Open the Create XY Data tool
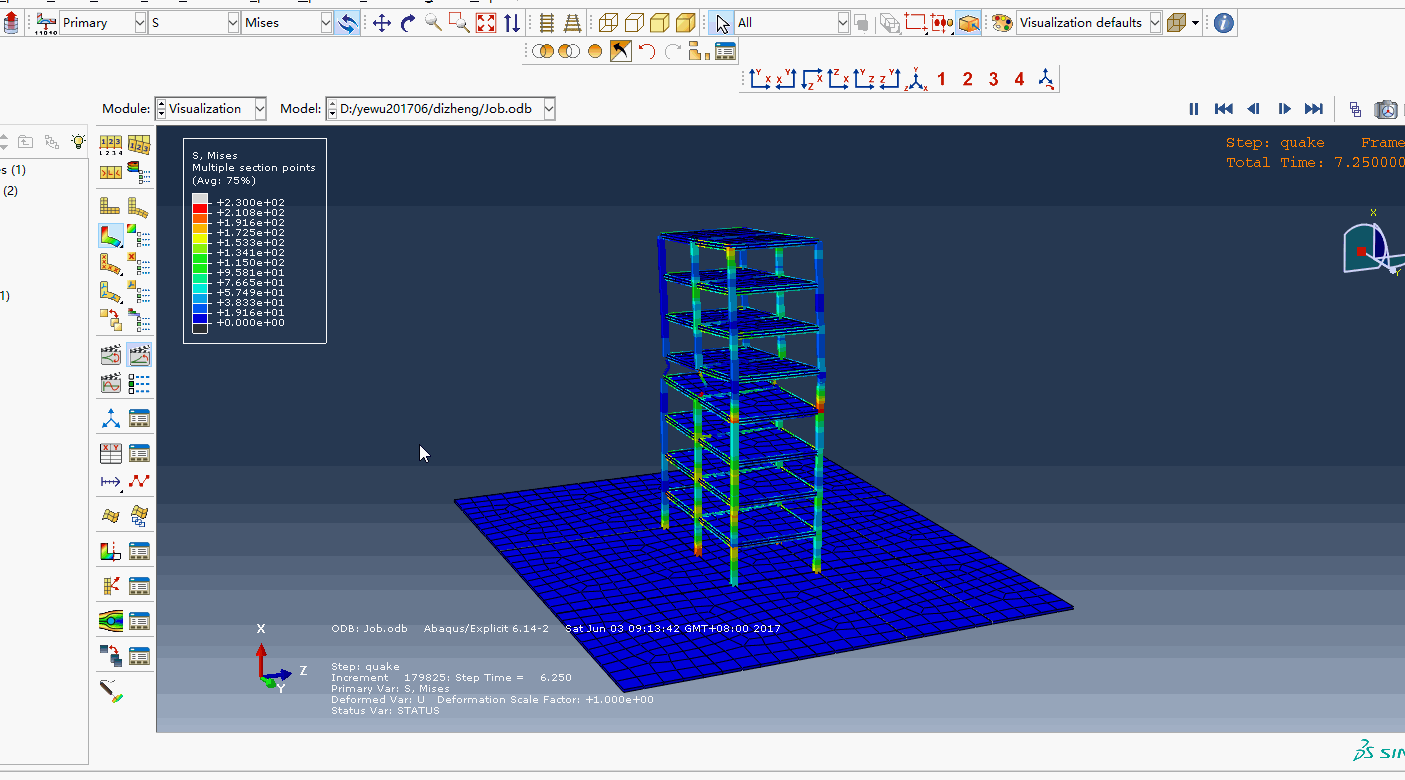The width and height of the screenshot is (1405, 780). (110, 453)
